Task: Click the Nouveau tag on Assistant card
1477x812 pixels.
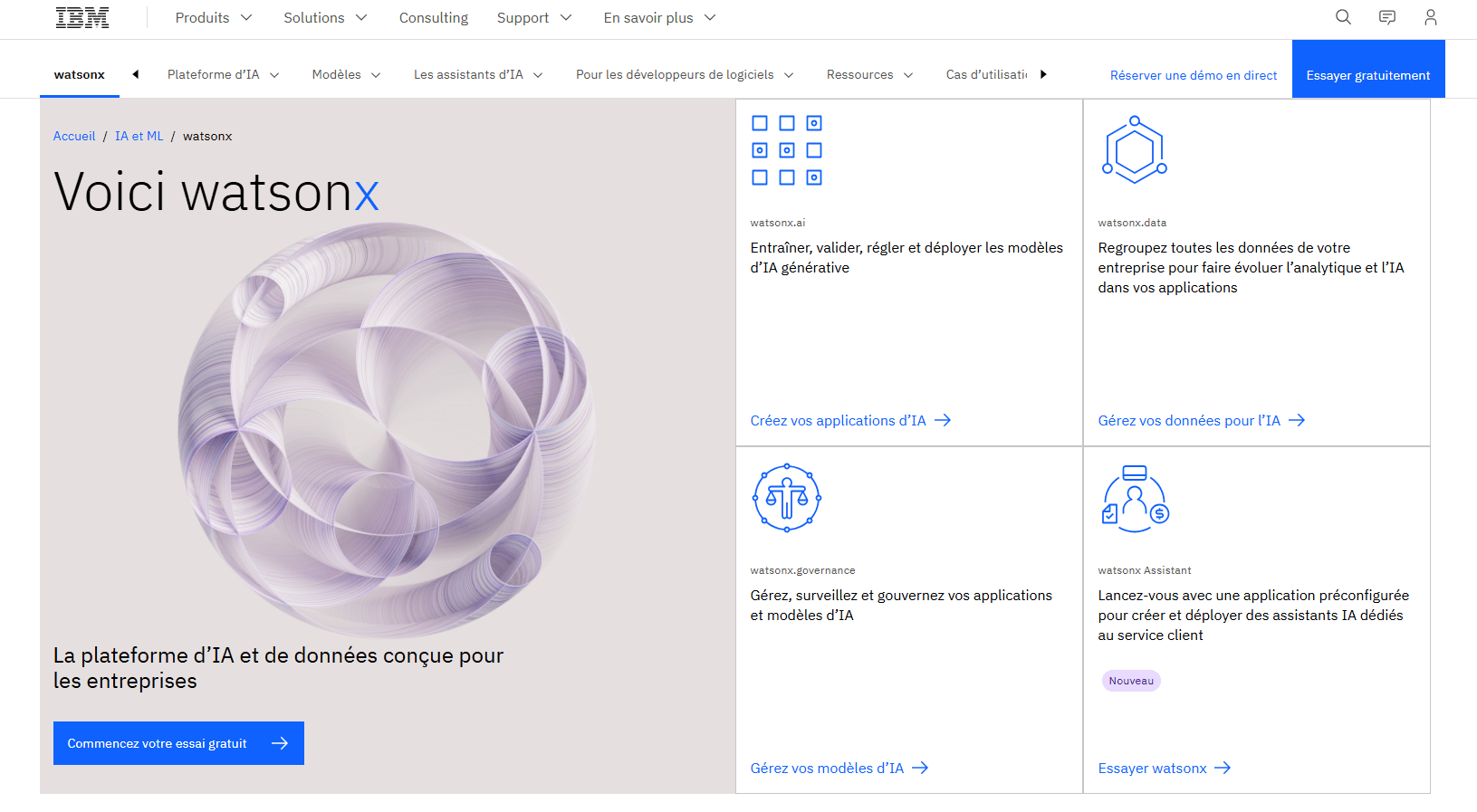Action: (x=1131, y=681)
